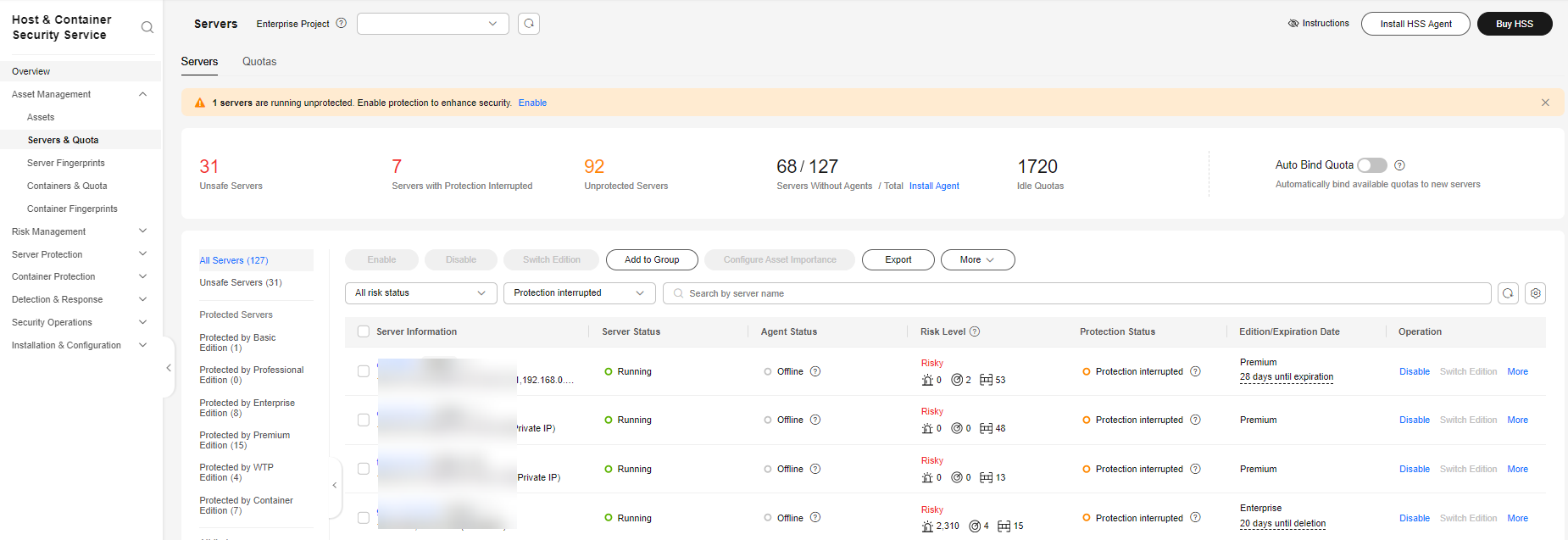
Task: Select the first server row checkbox
Action: 364,371
